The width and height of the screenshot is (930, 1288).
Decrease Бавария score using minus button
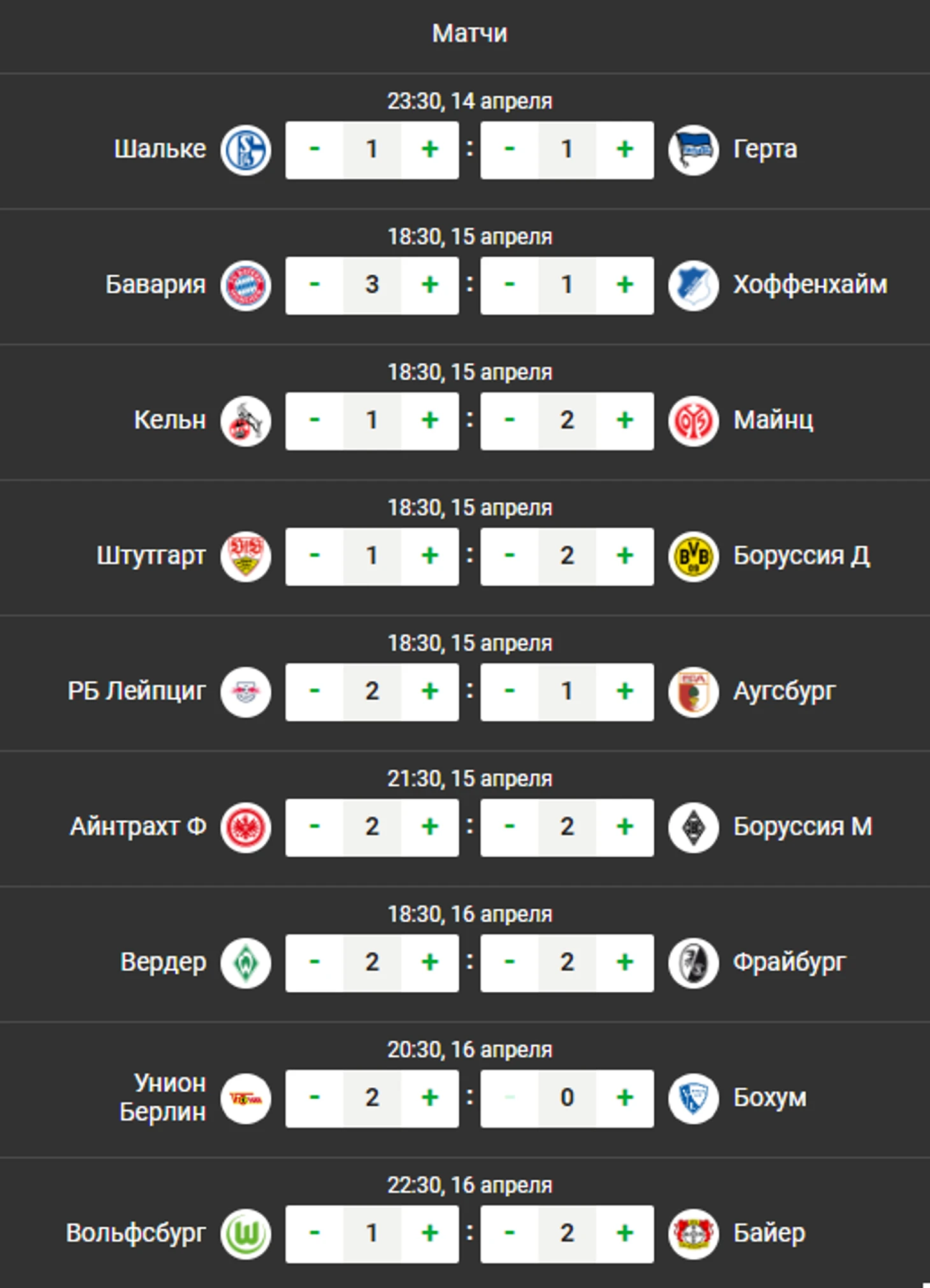click(x=315, y=286)
